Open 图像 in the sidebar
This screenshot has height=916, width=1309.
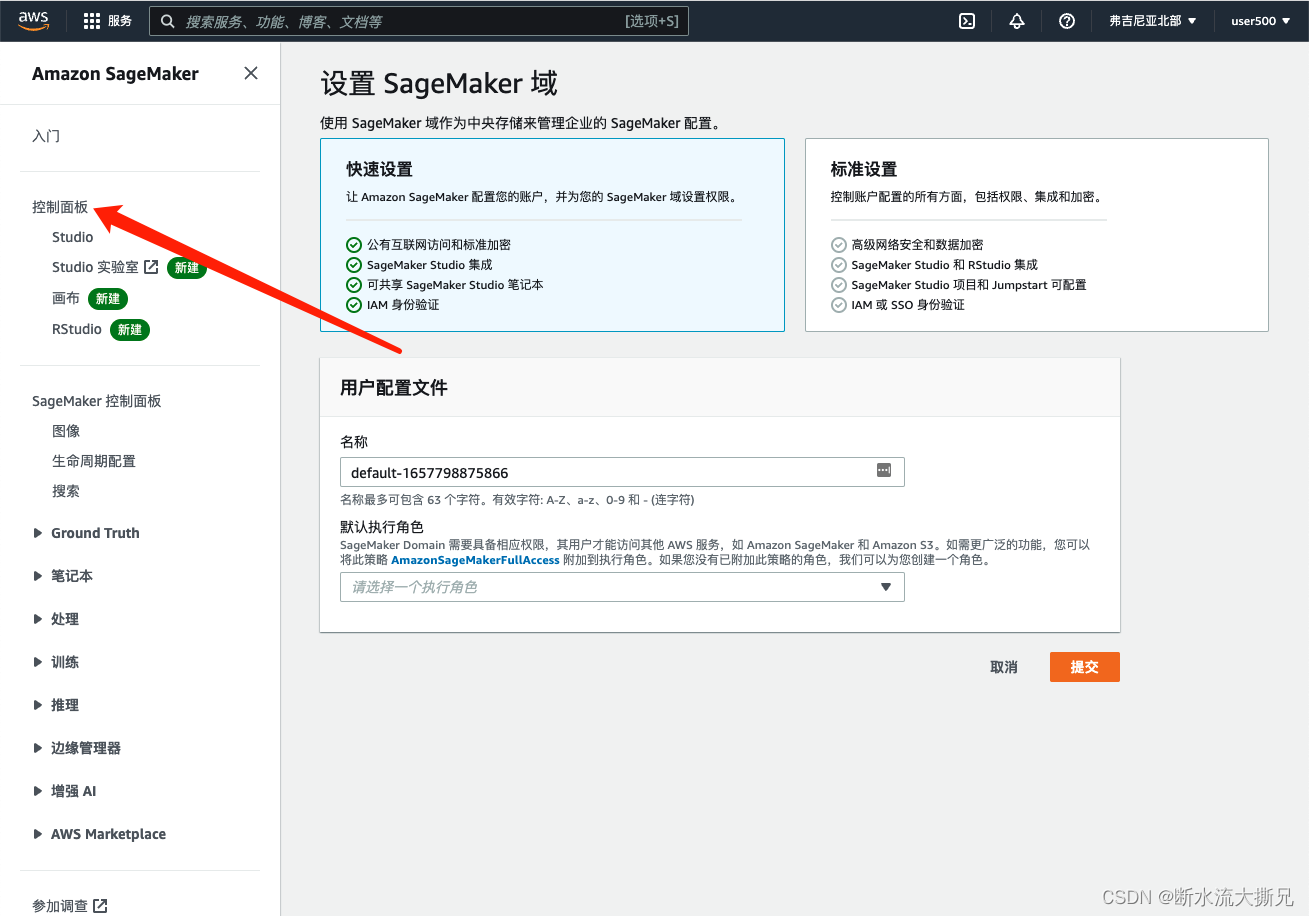66,431
